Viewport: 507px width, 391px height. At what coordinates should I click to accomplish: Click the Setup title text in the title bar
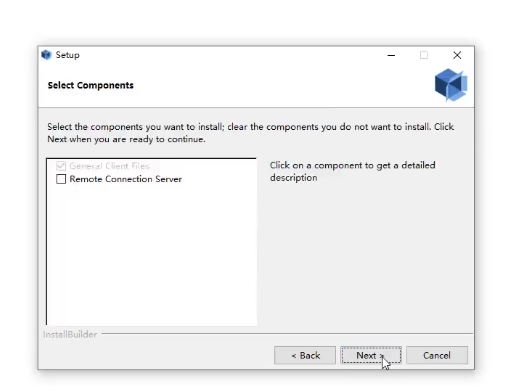pos(68,55)
